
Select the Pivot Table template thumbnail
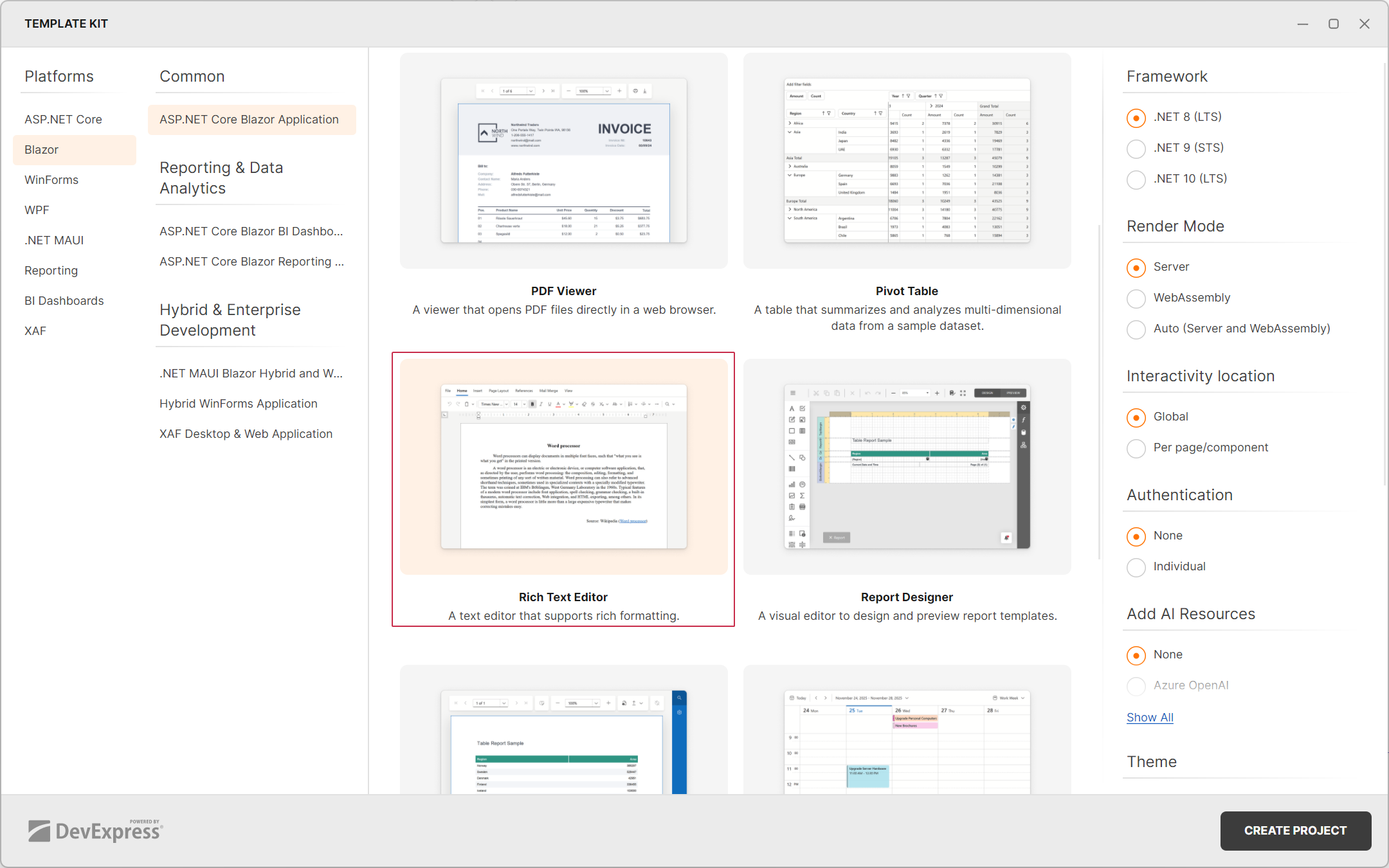(x=907, y=161)
